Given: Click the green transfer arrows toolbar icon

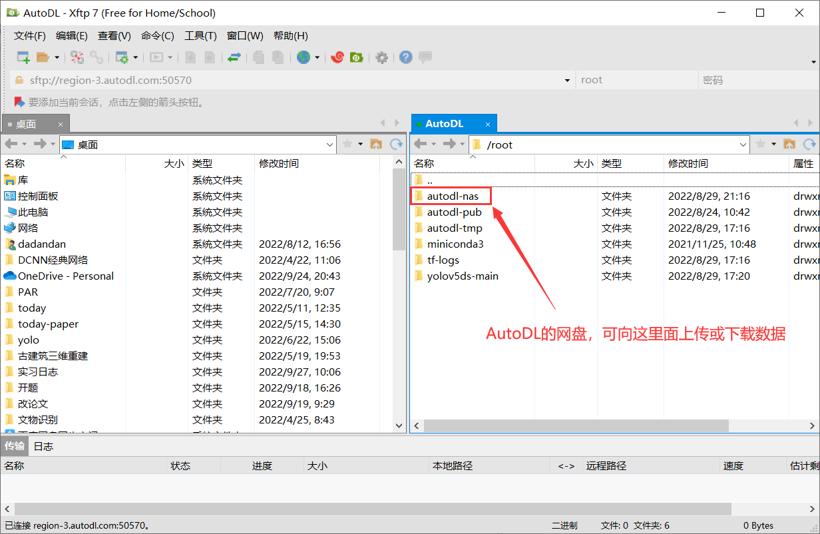Looking at the screenshot, I should coord(234,57).
